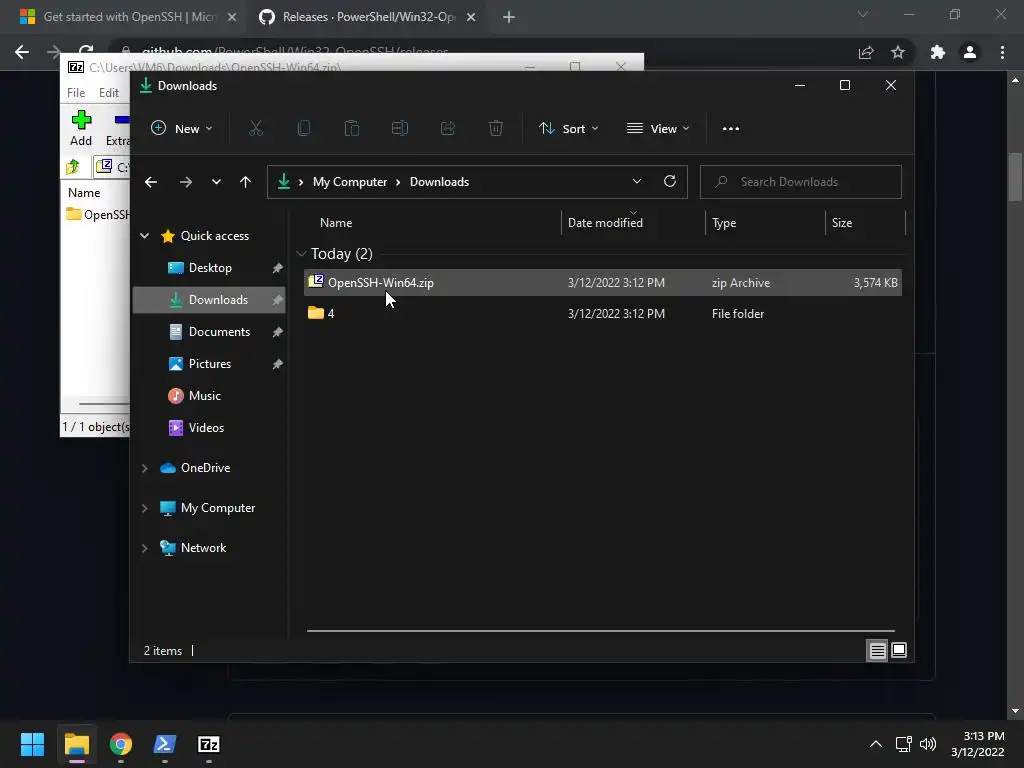The width and height of the screenshot is (1024, 768).
Task: Switch to details view layout icon
Action: (877, 650)
